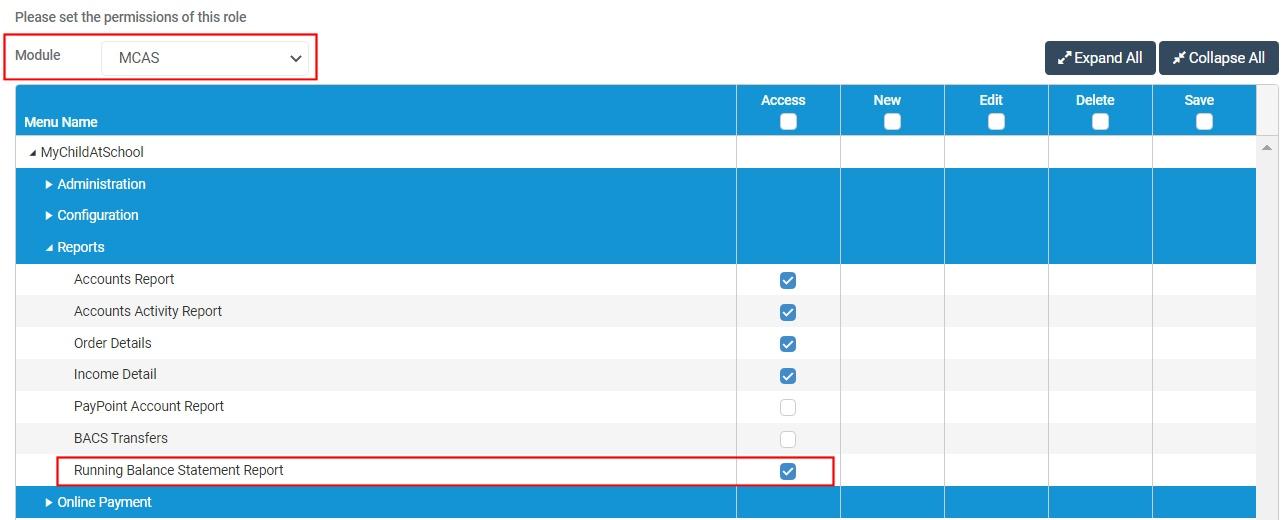Screen dimensions: 1284x520
Task: Click the Collapse All button
Action: point(1219,58)
